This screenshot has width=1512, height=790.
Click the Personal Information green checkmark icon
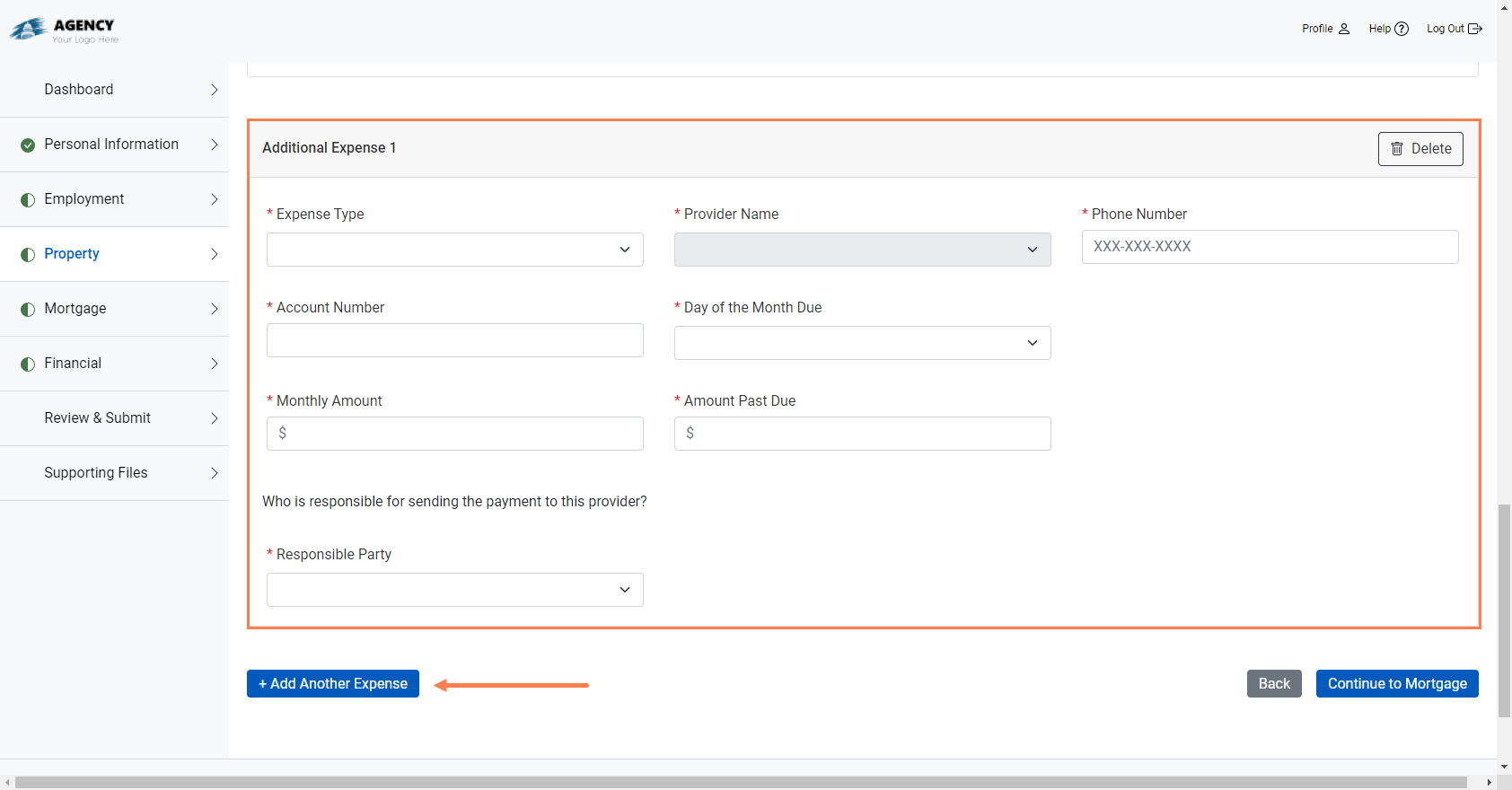(x=28, y=145)
